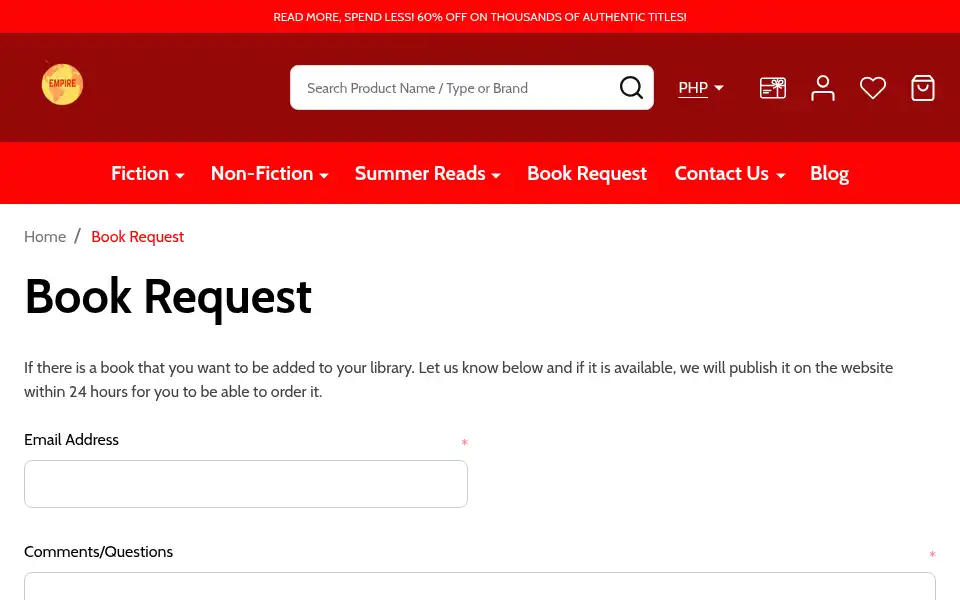Click the Book Request breadcrumb

click(x=137, y=236)
